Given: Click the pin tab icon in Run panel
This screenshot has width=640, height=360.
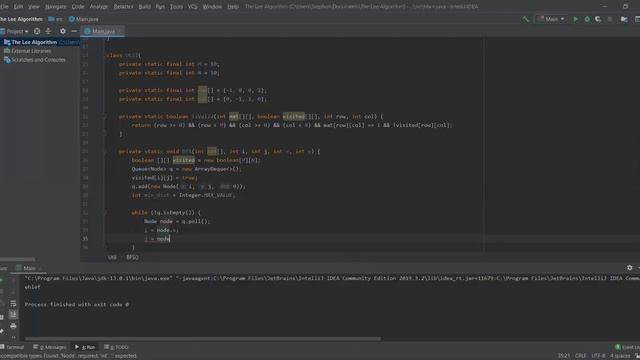Looking at the screenshot, I should [2, 331].
